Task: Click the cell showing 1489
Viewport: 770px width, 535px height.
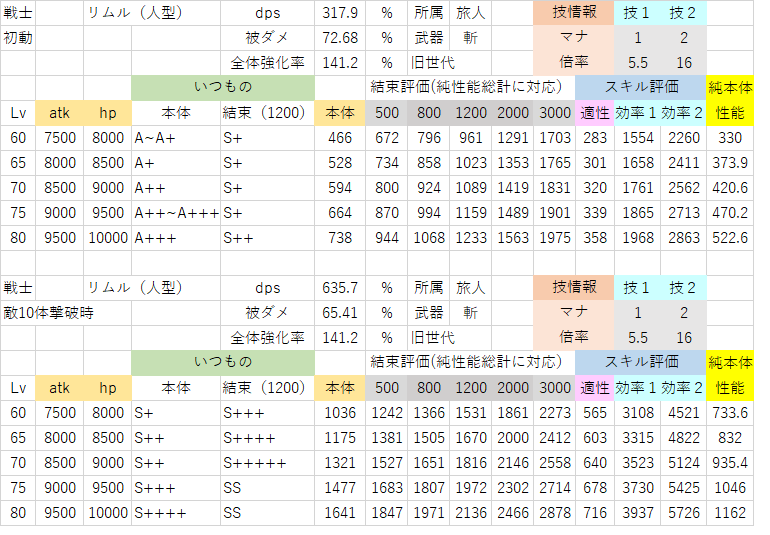Action: pos(512,213)
